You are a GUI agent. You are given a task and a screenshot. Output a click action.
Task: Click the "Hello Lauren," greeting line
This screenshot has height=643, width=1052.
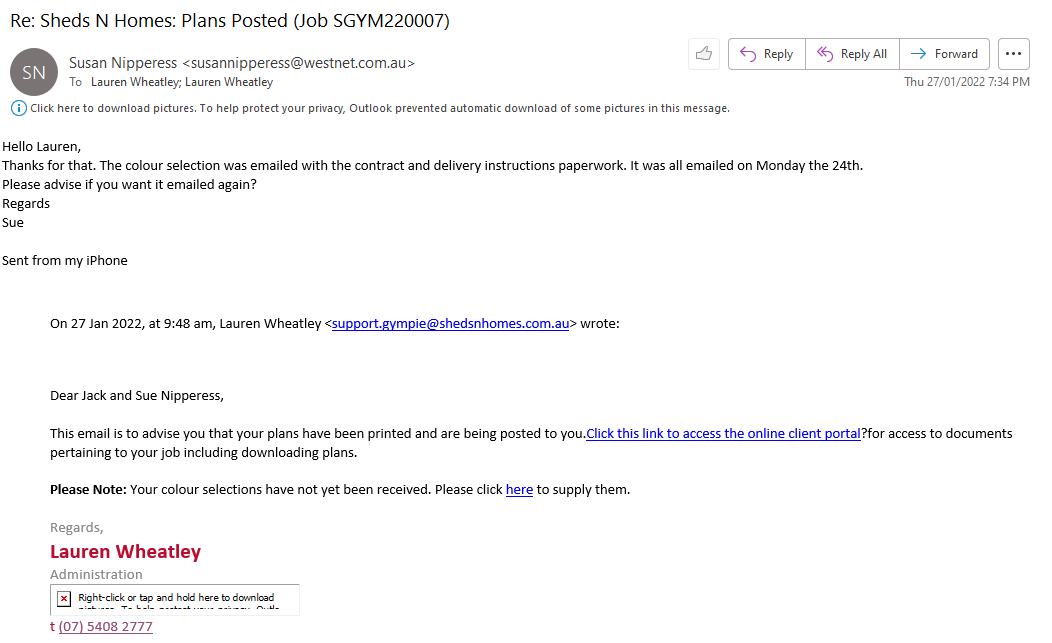coord(41,146)
